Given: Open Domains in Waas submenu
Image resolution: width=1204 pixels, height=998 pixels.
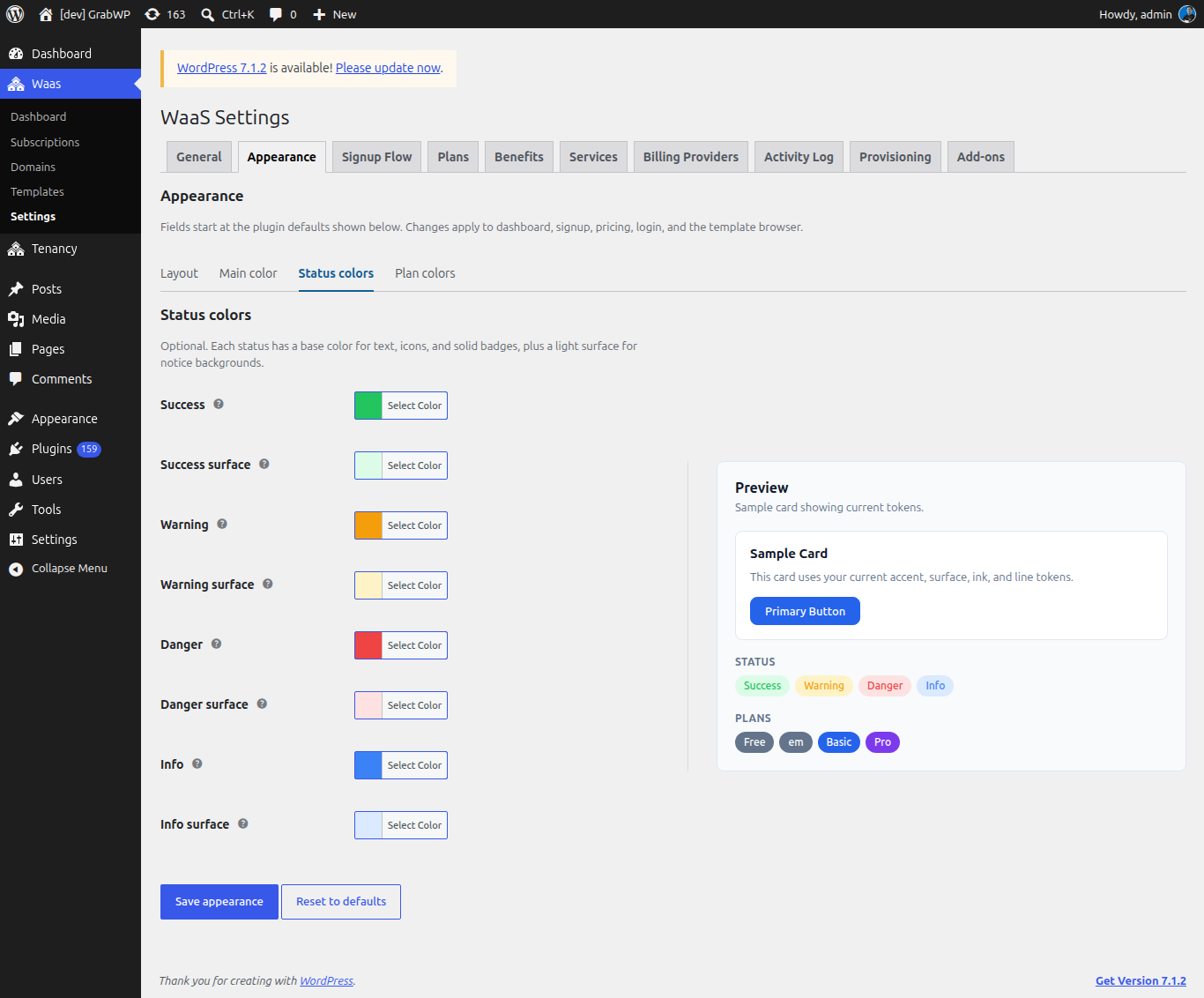Looking at the screenshot, I should tap(33, 167).
